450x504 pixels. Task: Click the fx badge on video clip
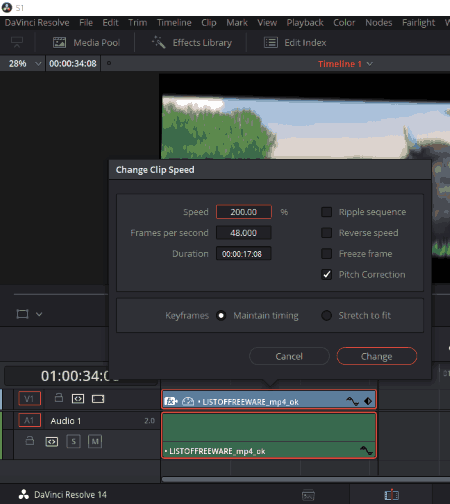tap(171, 401)
